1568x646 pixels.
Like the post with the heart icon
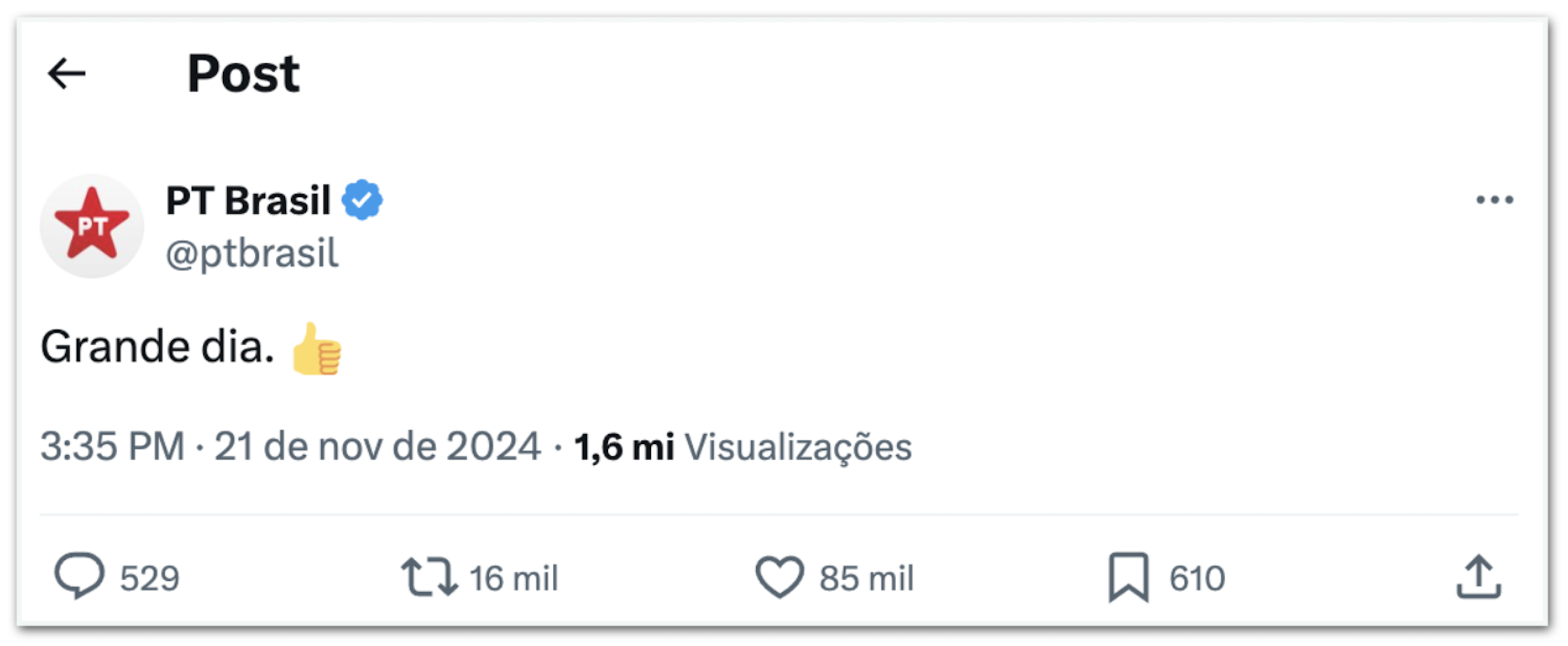[x=780, y=577]
